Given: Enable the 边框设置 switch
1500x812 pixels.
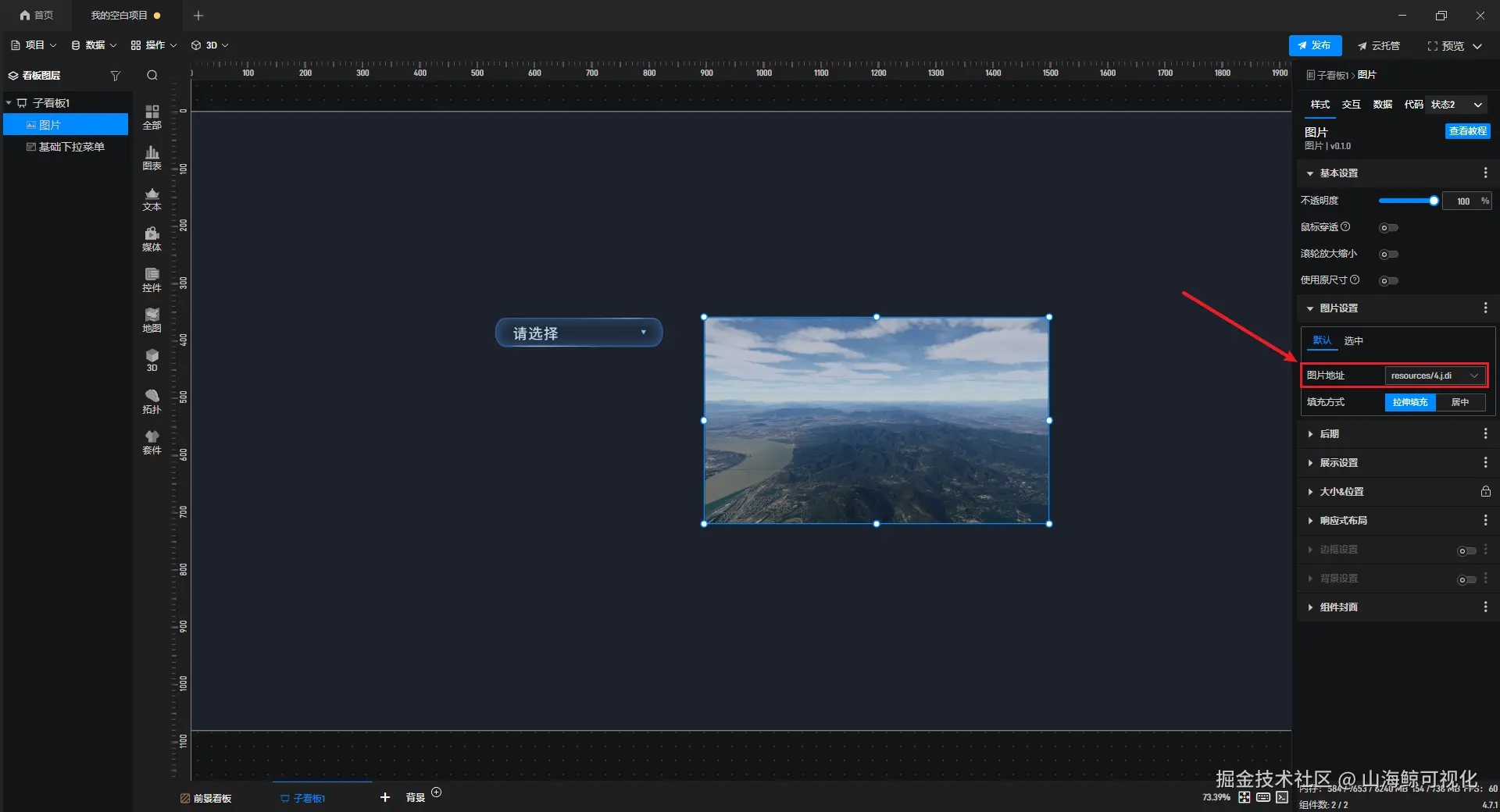Looking at the screenshot, I should (x=1466, y=551).
